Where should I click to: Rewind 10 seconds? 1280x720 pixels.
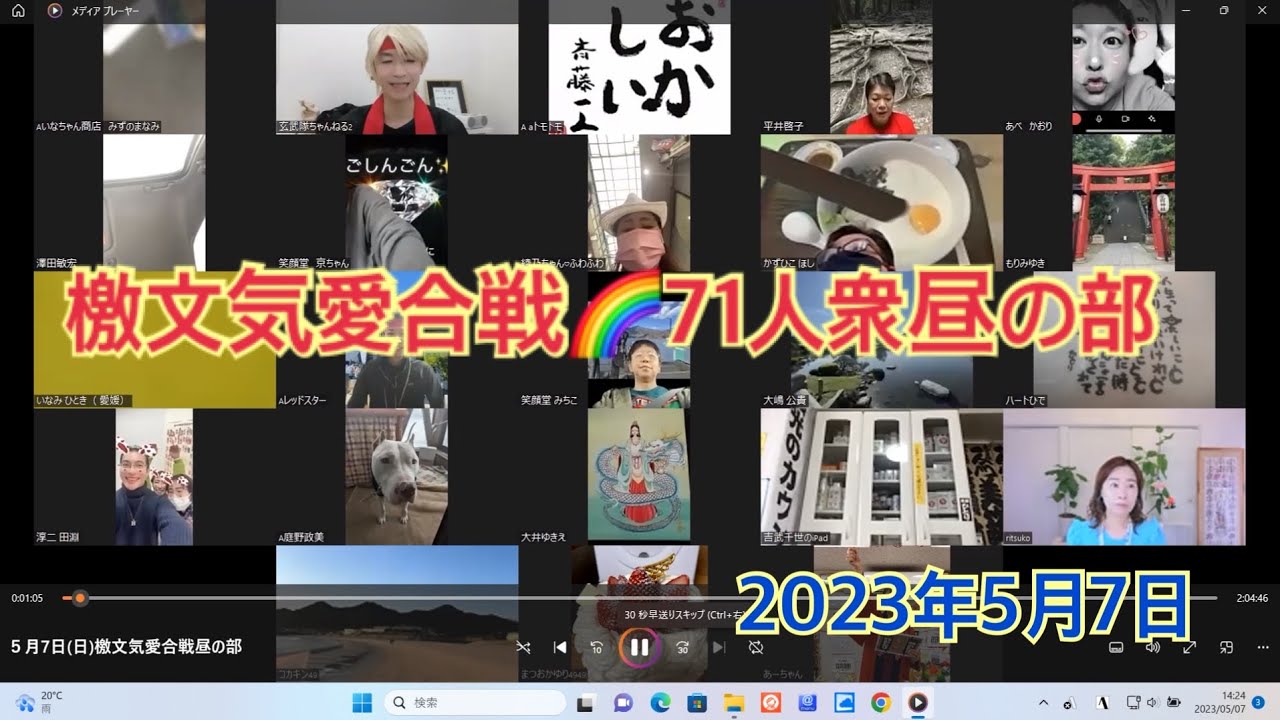pyautogui.click(x=597, y=647)
